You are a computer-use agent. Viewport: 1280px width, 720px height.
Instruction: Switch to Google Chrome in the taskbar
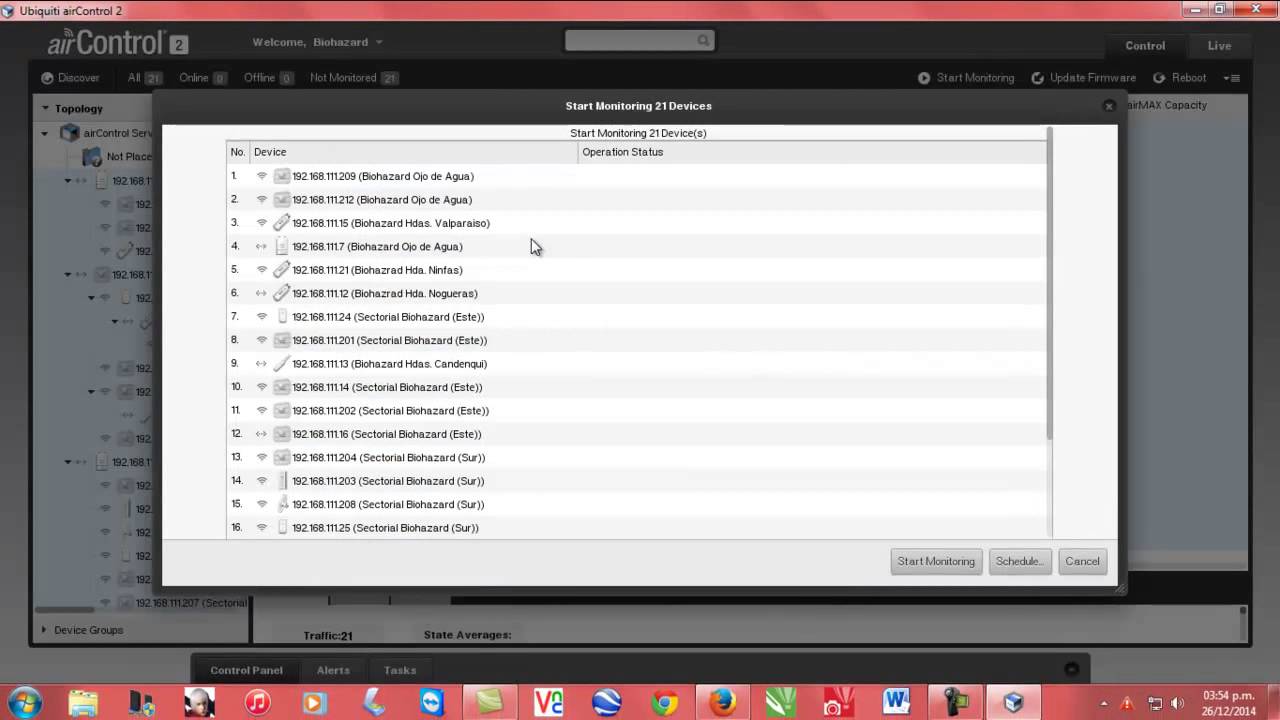click(665, 703)
